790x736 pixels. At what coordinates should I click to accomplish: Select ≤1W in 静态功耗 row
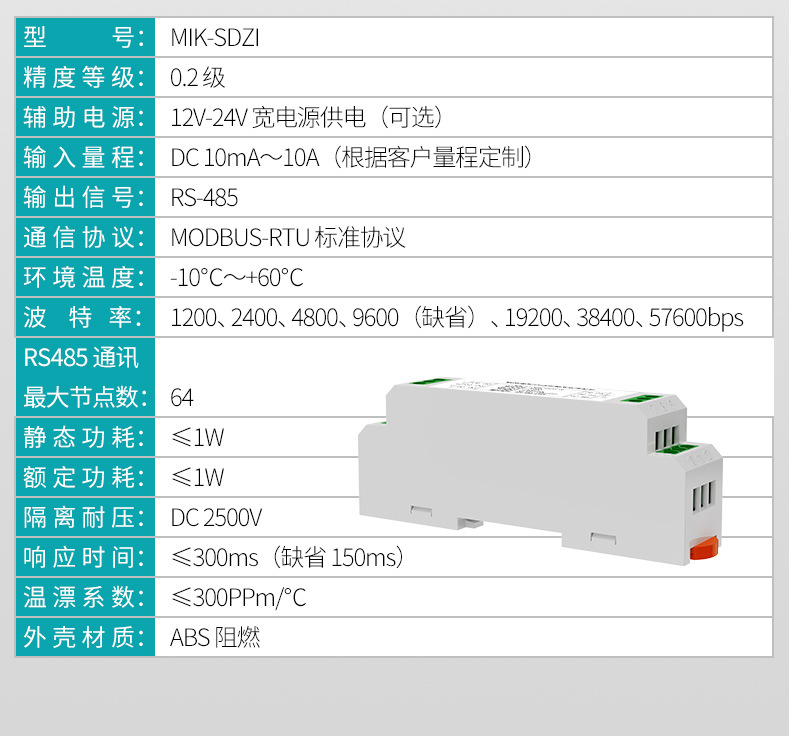[198, 437]
